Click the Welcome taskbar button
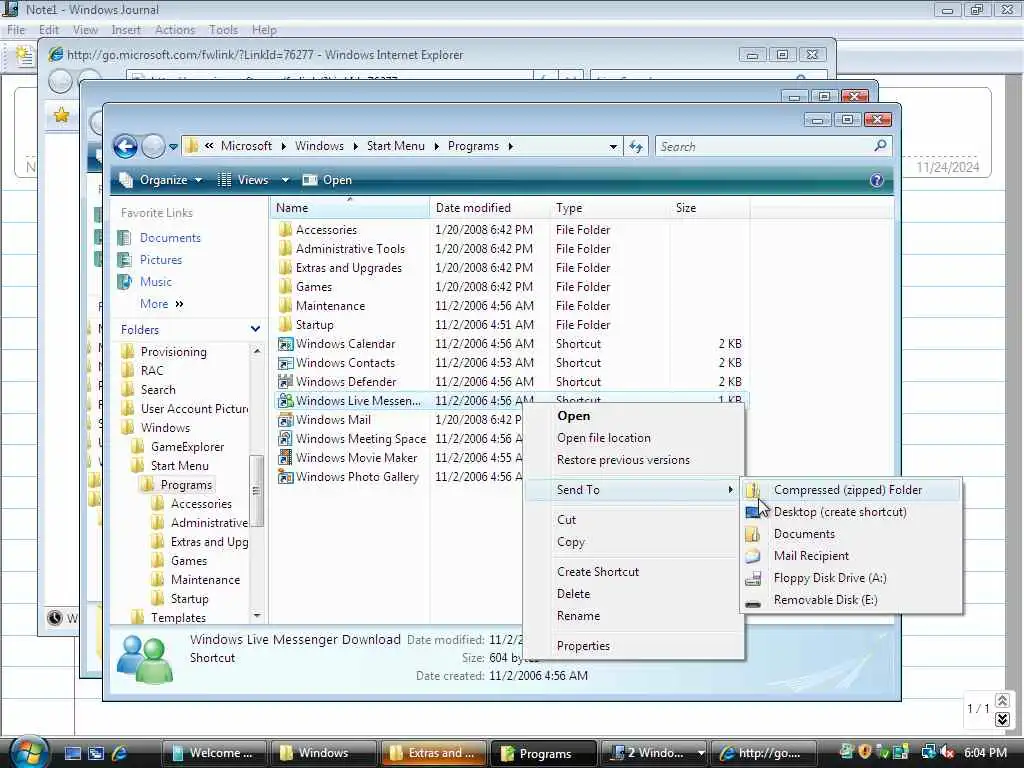The width and height of the screenshot is (1024, 768). 214,753
